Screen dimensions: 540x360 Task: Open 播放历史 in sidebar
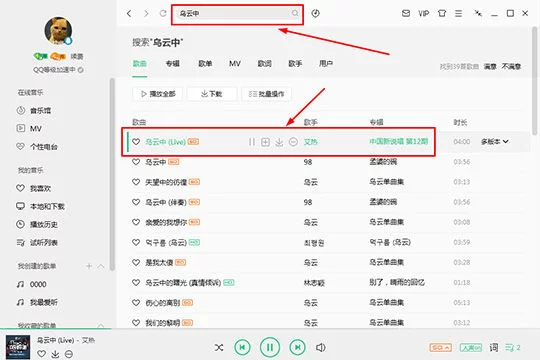(x=37, y=225)
